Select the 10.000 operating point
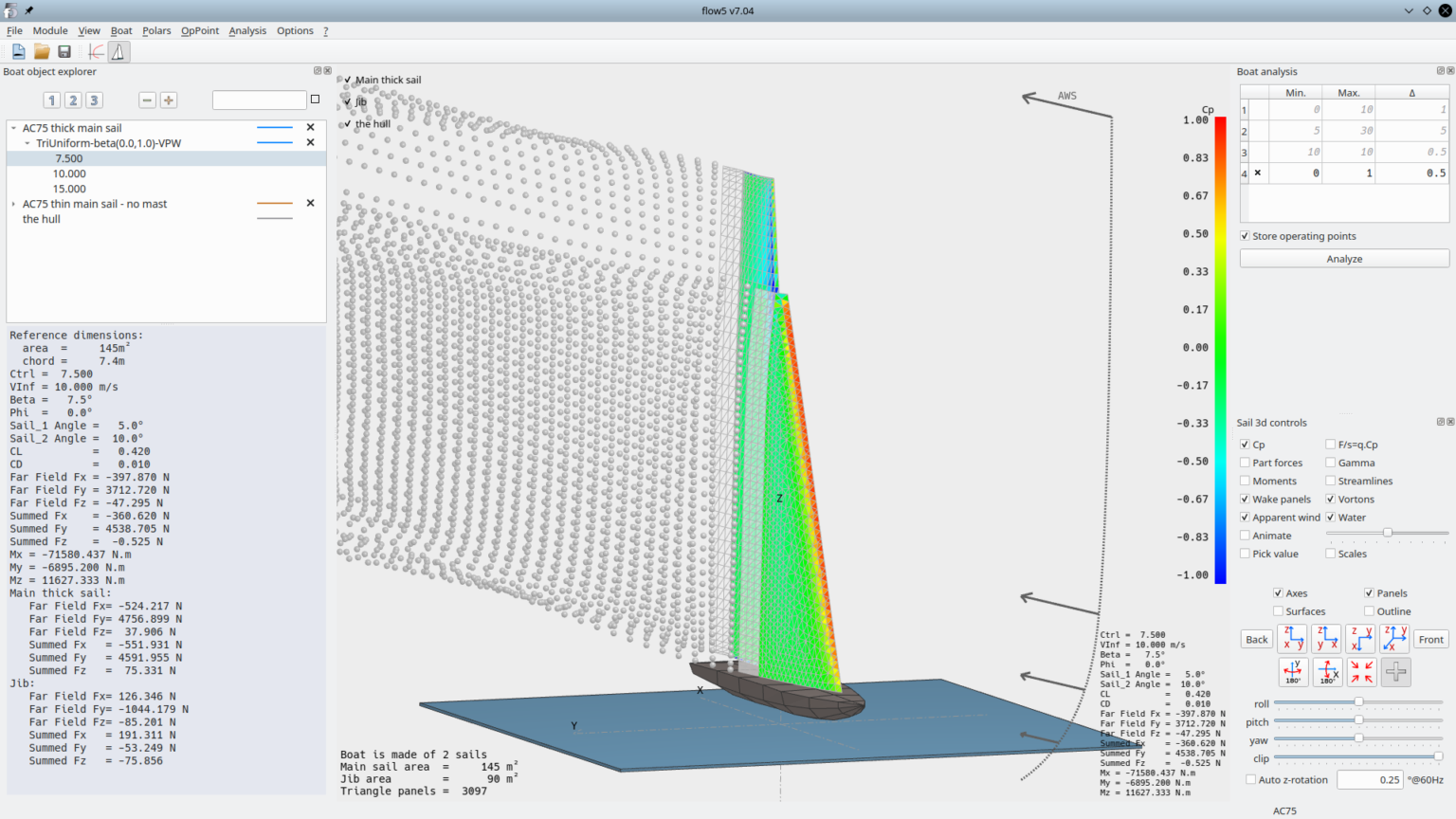This screenshot has height=819, width=1456. [69, 173]
